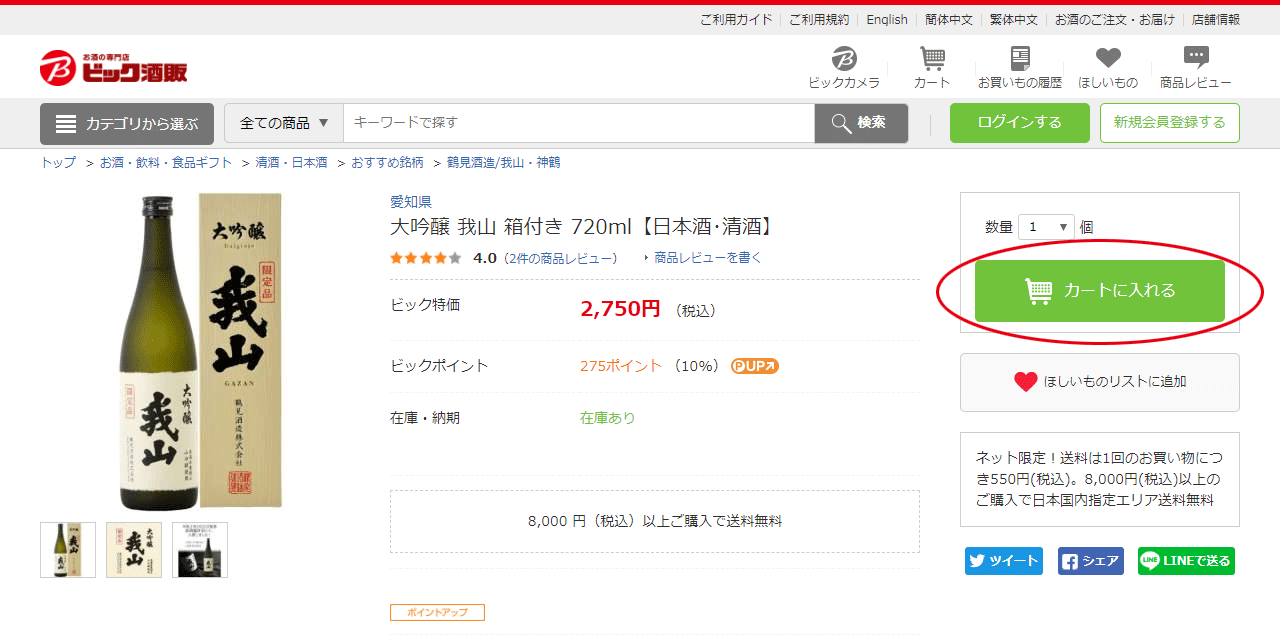Click the Bic Shuhan logo
This screenshot has width=1280, height=643.
pyautogui.click(x=113, y=67)
